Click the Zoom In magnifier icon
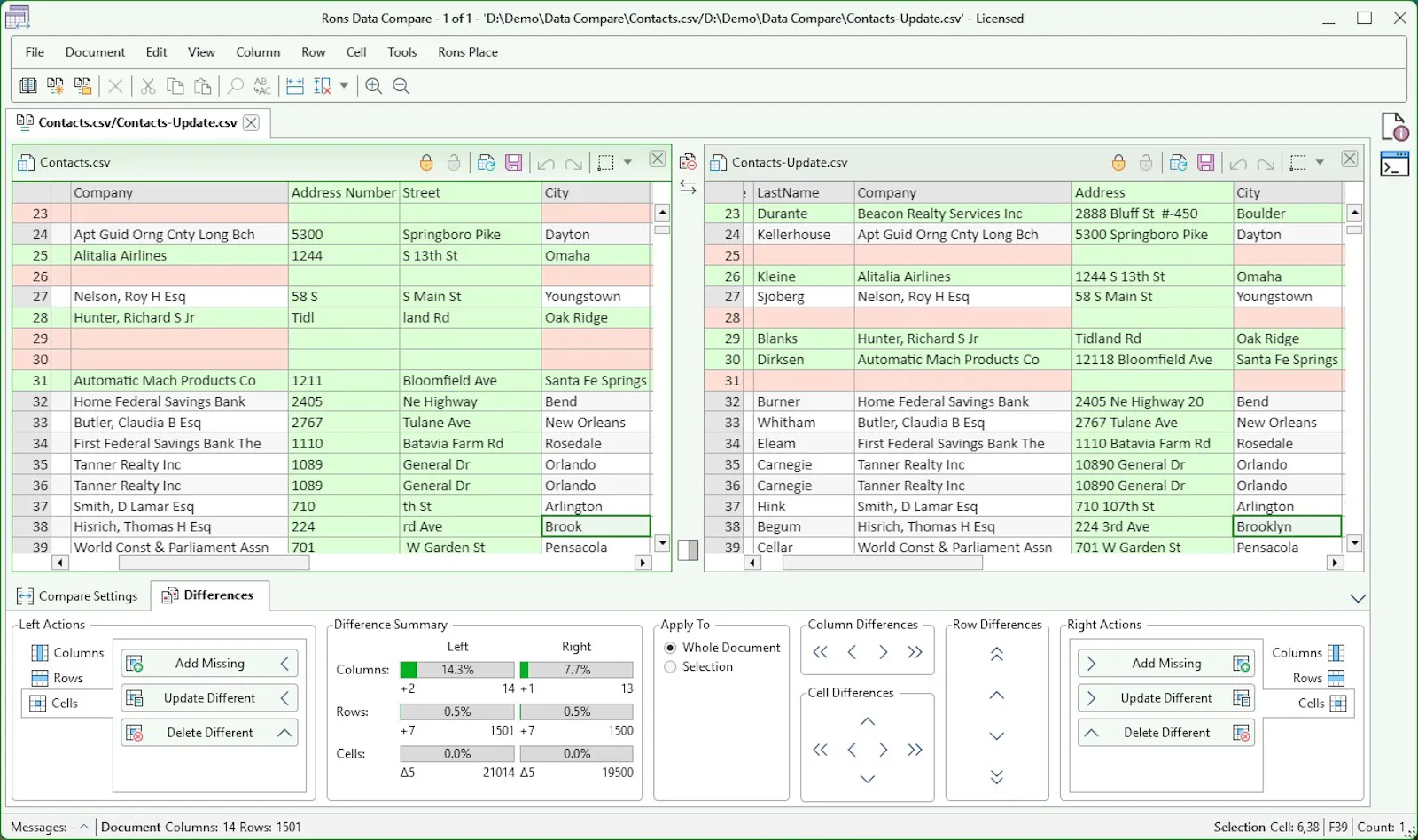Screen dimensions: 1418x840 [374, 86]
